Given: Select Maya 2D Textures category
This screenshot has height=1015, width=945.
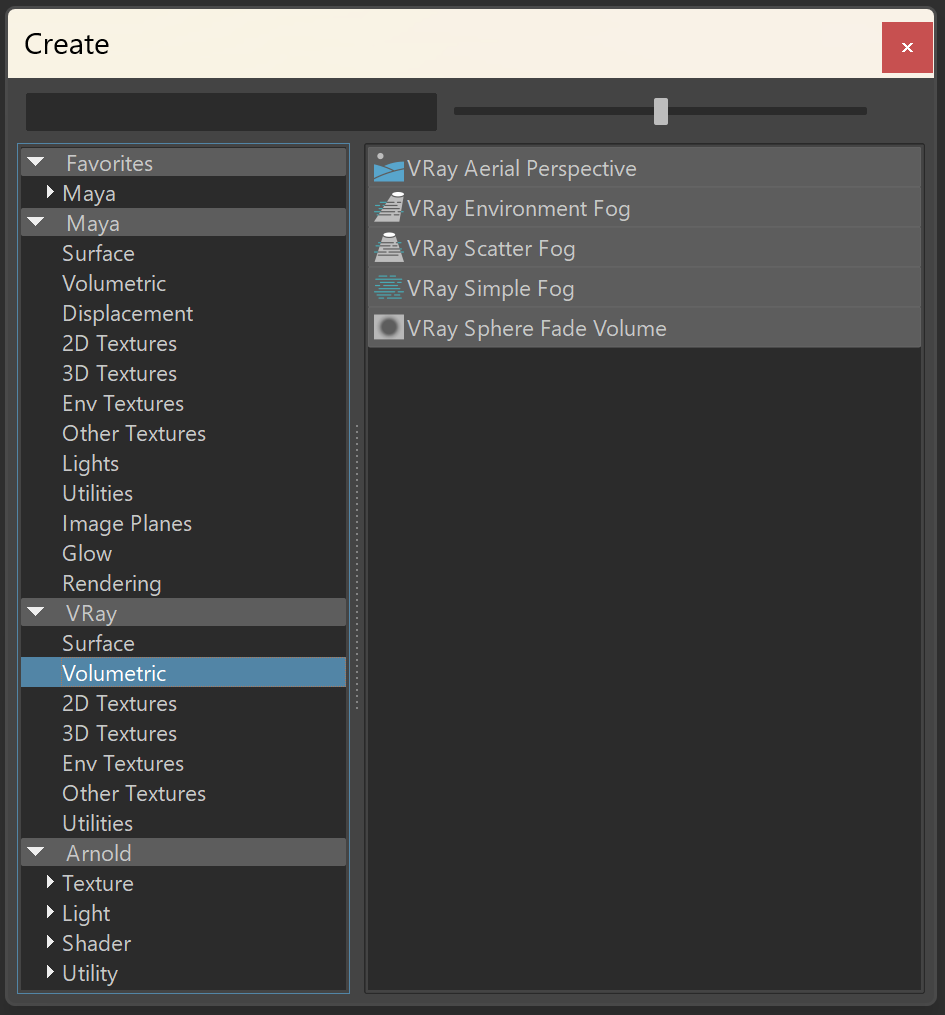Looking at the screenshot, I should click(119, 343).
